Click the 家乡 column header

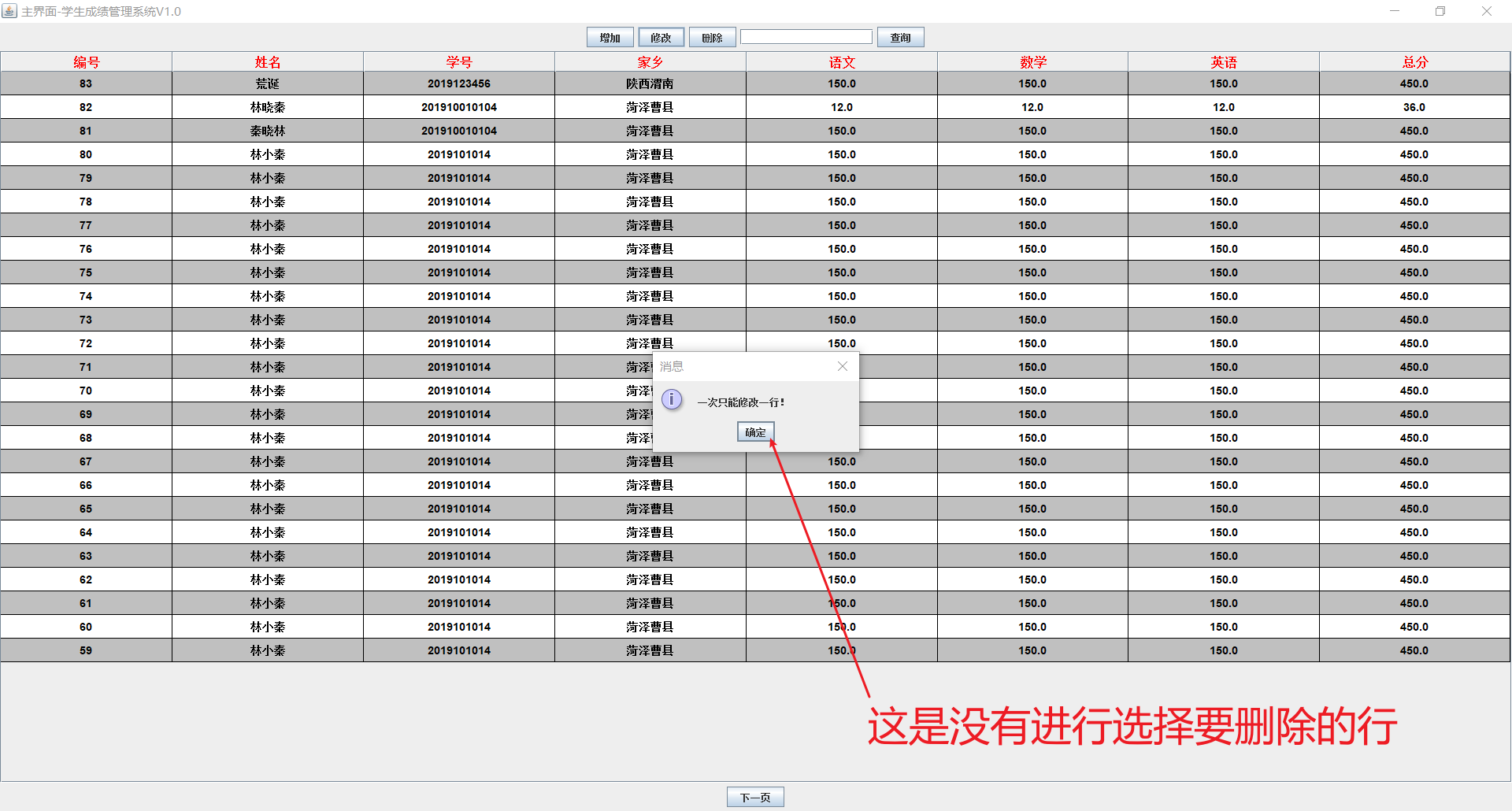(x=650, y=62)
